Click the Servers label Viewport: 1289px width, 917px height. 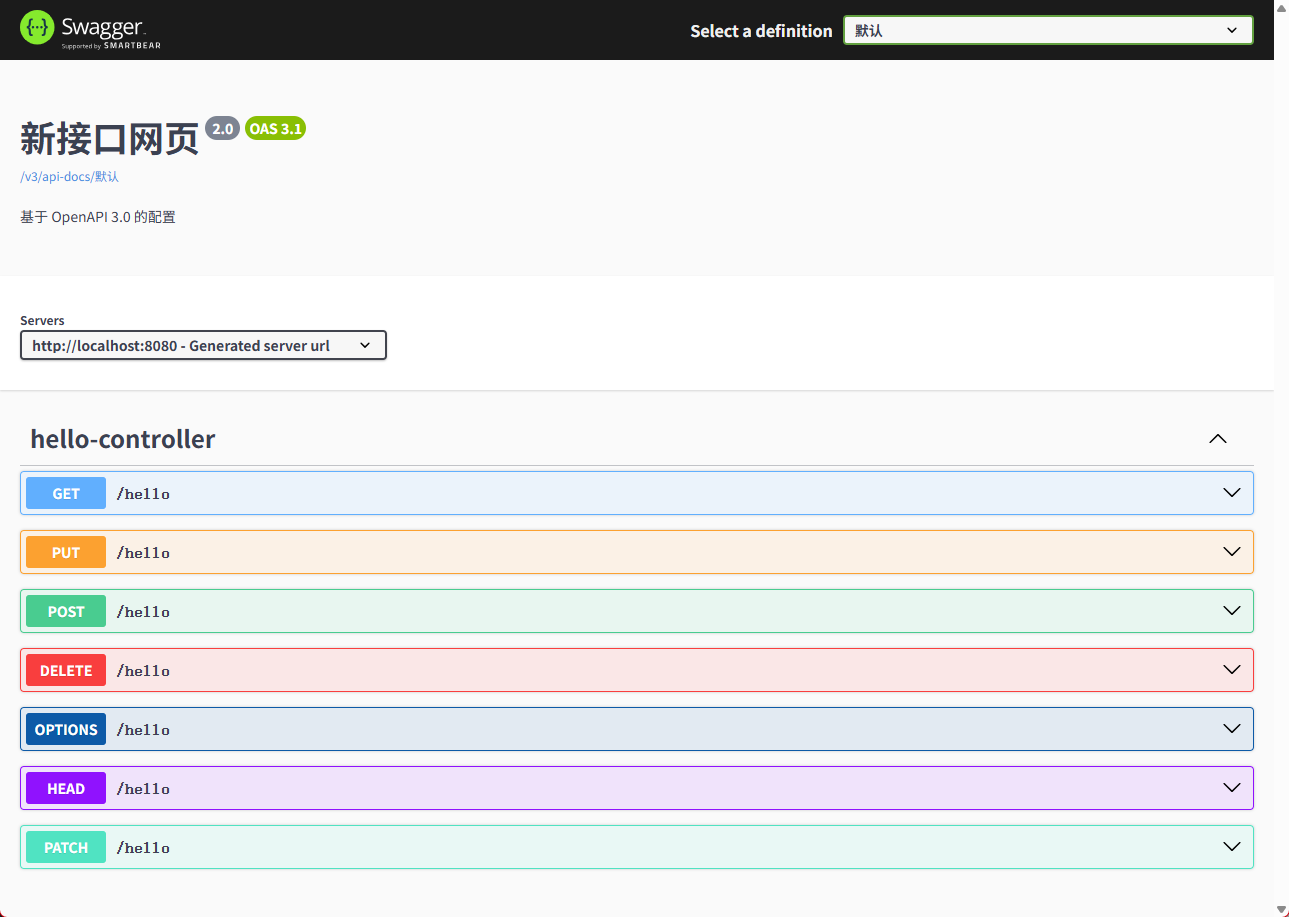click(42, 321)
